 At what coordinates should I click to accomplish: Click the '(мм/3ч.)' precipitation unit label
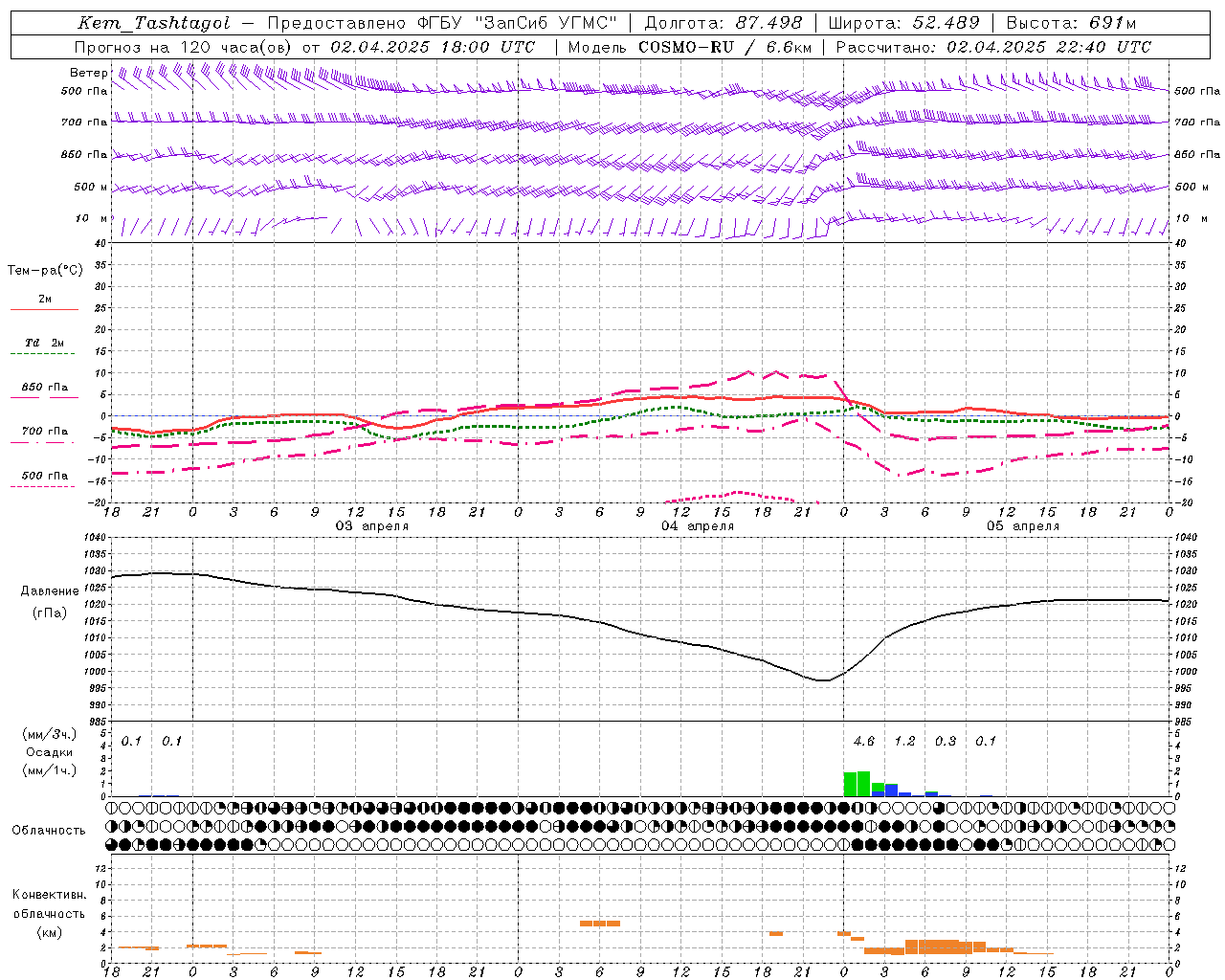[x=50, y=734]
